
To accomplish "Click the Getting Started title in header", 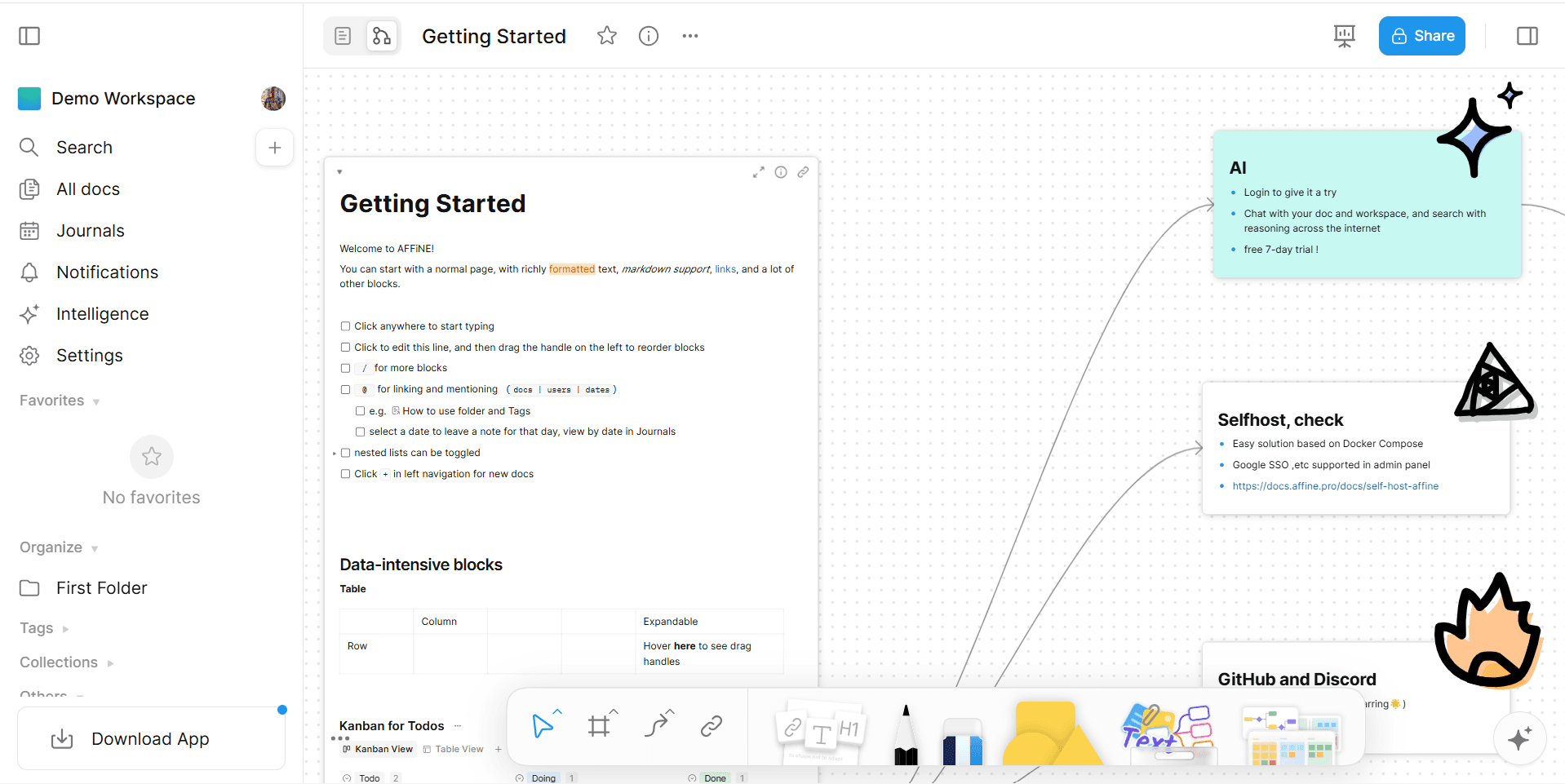I will coord(494,37).
